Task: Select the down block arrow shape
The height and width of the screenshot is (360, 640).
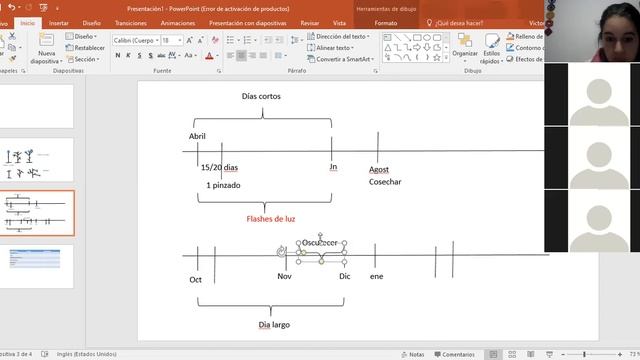Action: pos(427,48)
